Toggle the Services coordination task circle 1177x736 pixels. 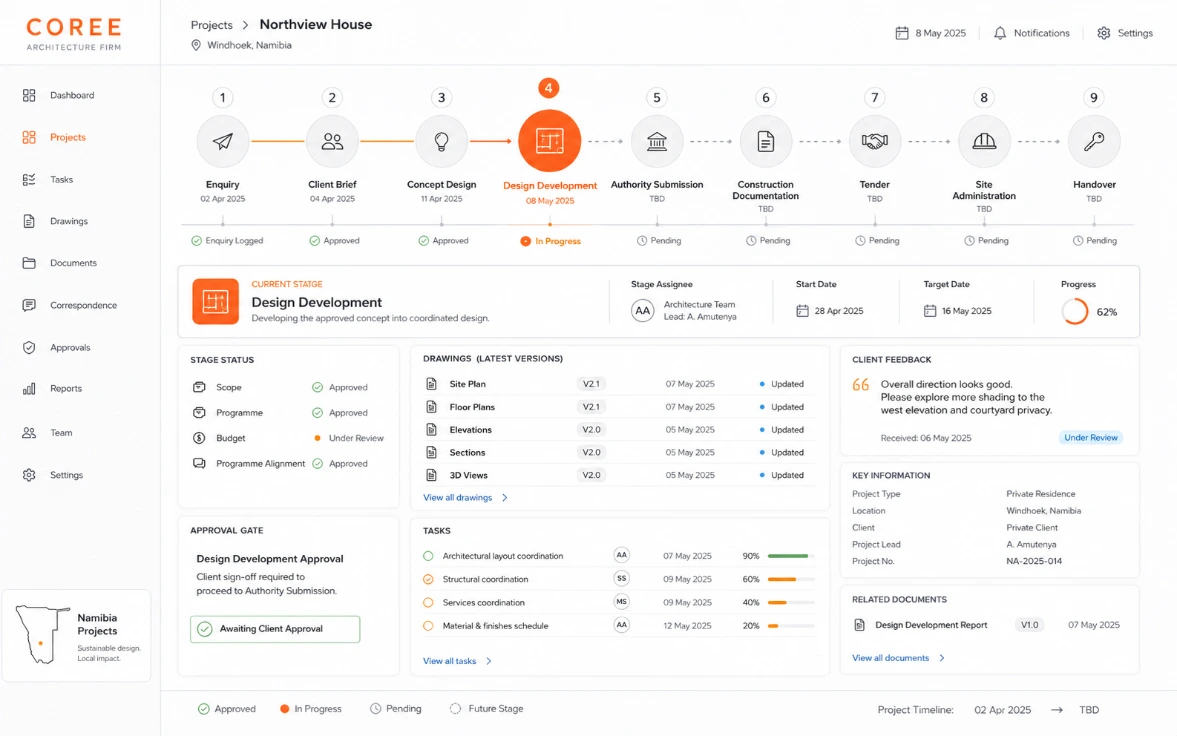pyautogui.click(x=428, y=602)
